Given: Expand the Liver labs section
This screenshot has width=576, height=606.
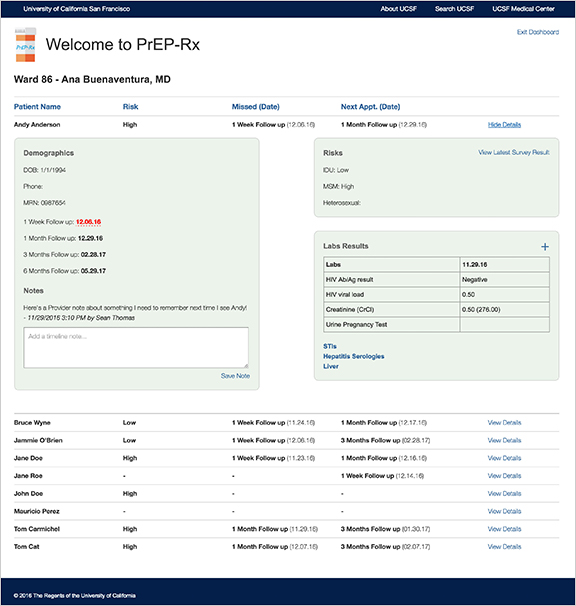Looking at the screenshot, I should coord(331,366).
